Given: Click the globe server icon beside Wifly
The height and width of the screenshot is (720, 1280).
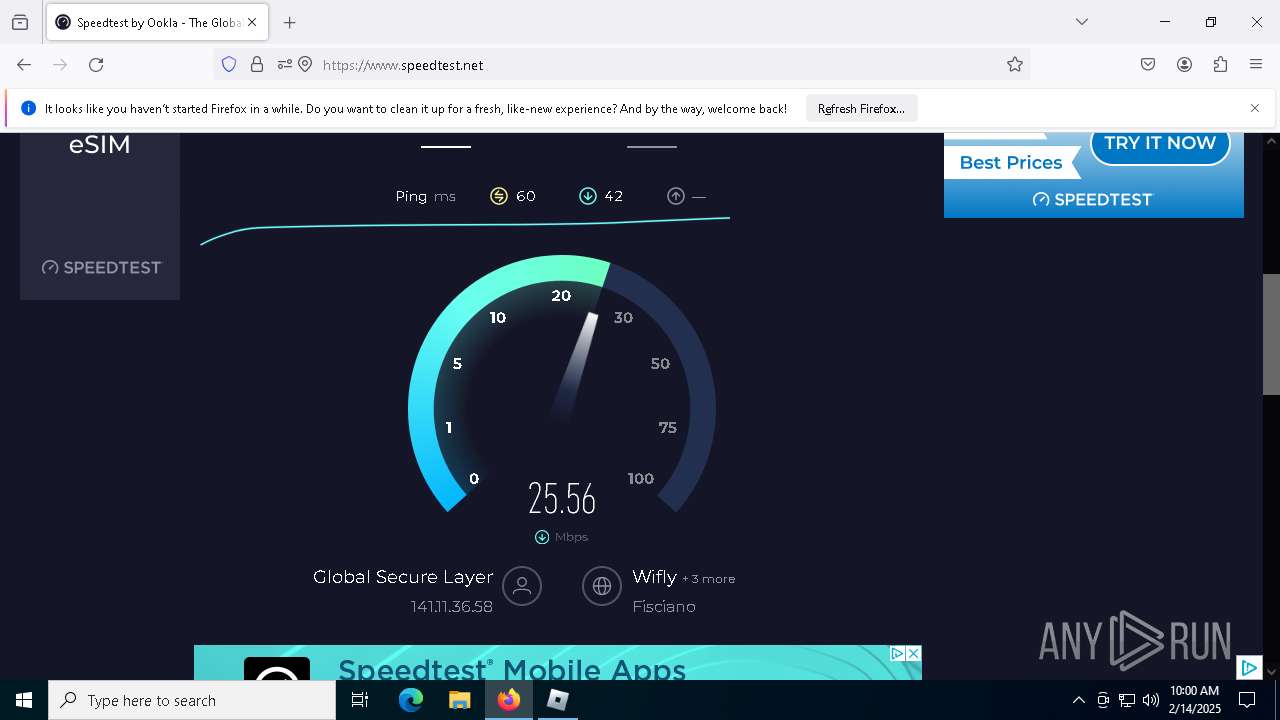Looking at the screenshot, I should pyautogui.click(x=602, y=587).
